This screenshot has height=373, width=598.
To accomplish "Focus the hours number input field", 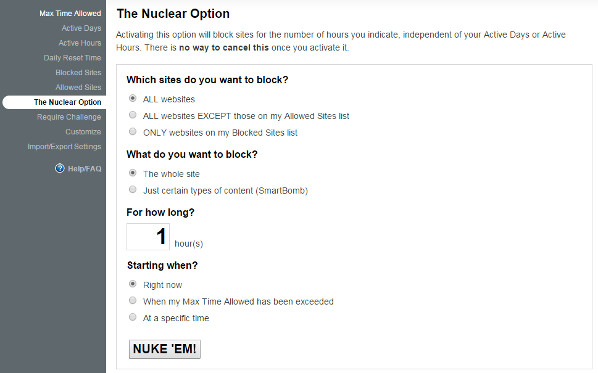I will point(148,237).
